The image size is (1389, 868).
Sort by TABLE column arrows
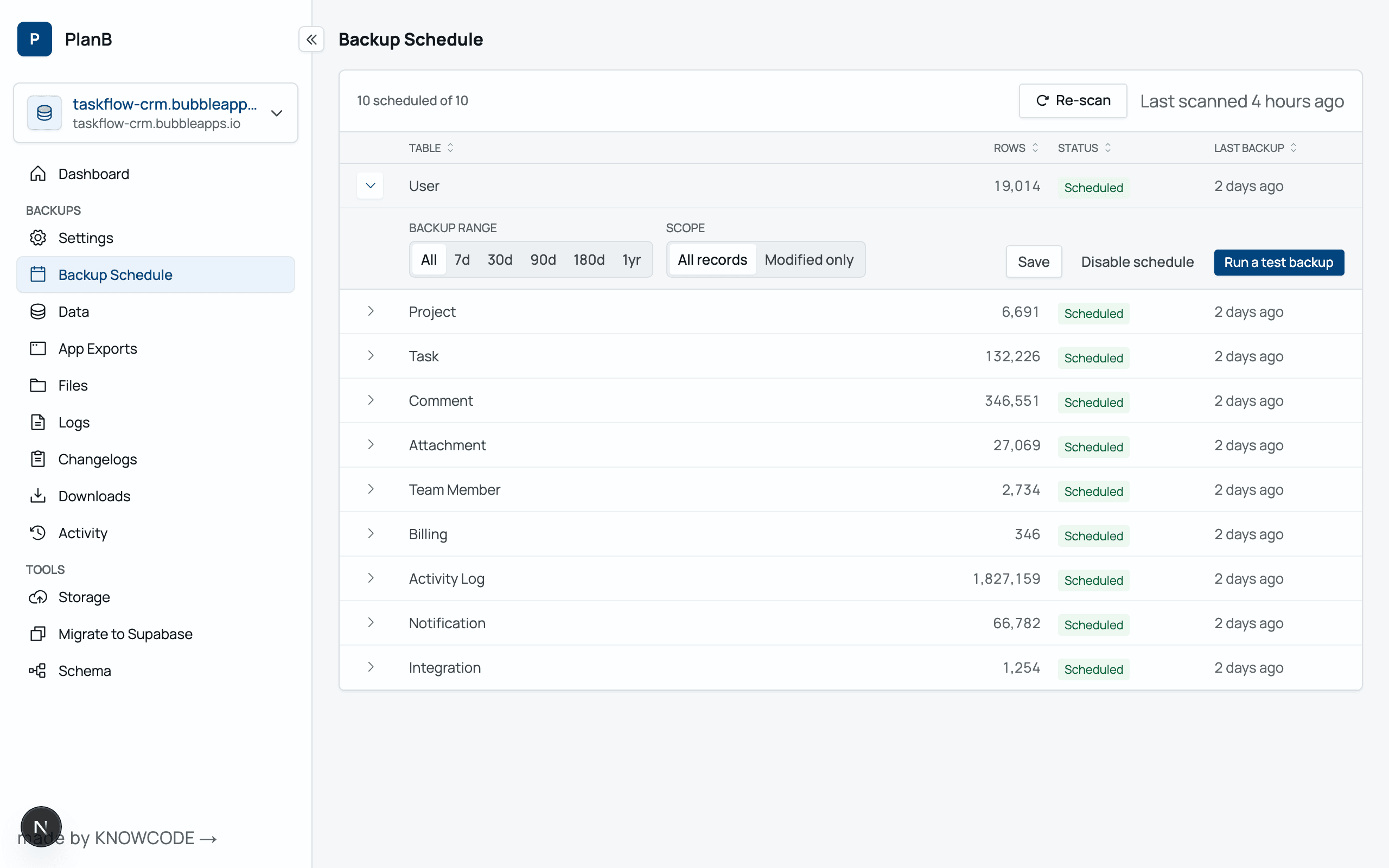click(450, 148)
